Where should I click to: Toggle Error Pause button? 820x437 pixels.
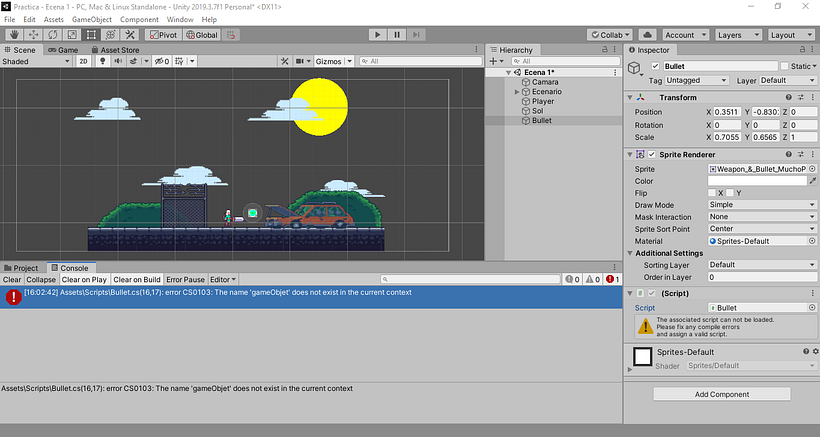click(x=185, y=279)
